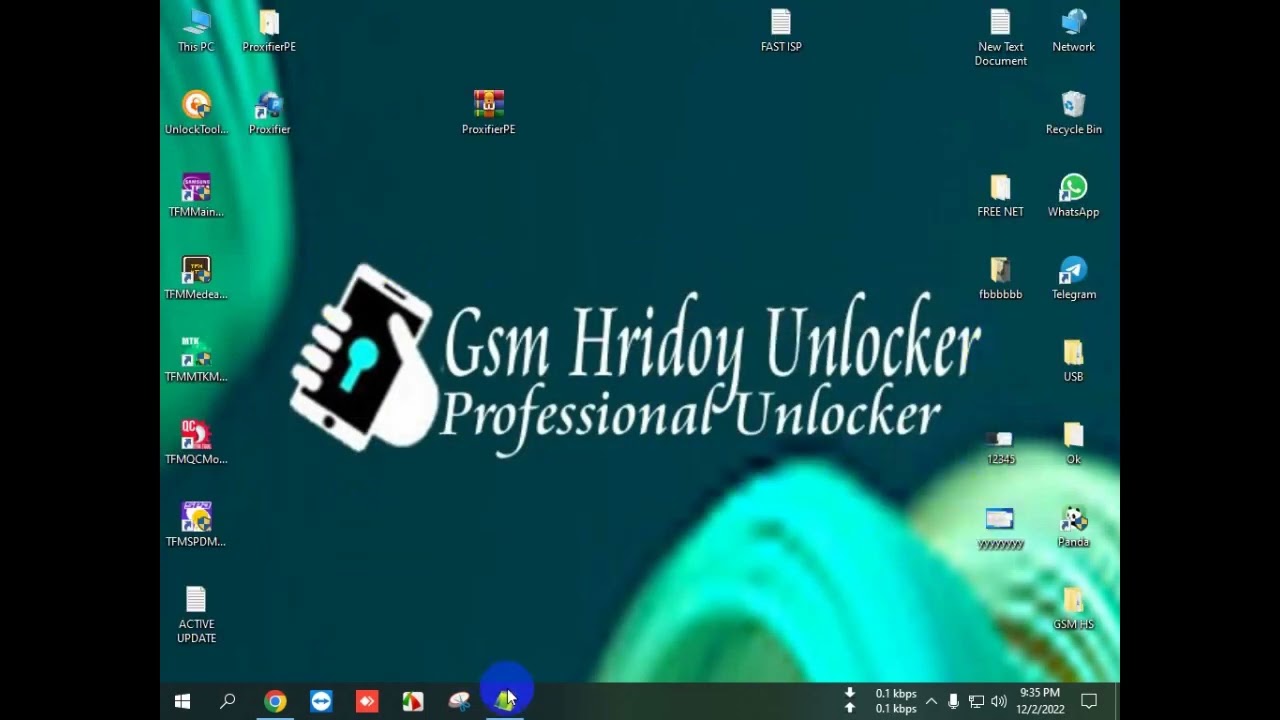Open the volume speaker control

(x=998, y=701)
